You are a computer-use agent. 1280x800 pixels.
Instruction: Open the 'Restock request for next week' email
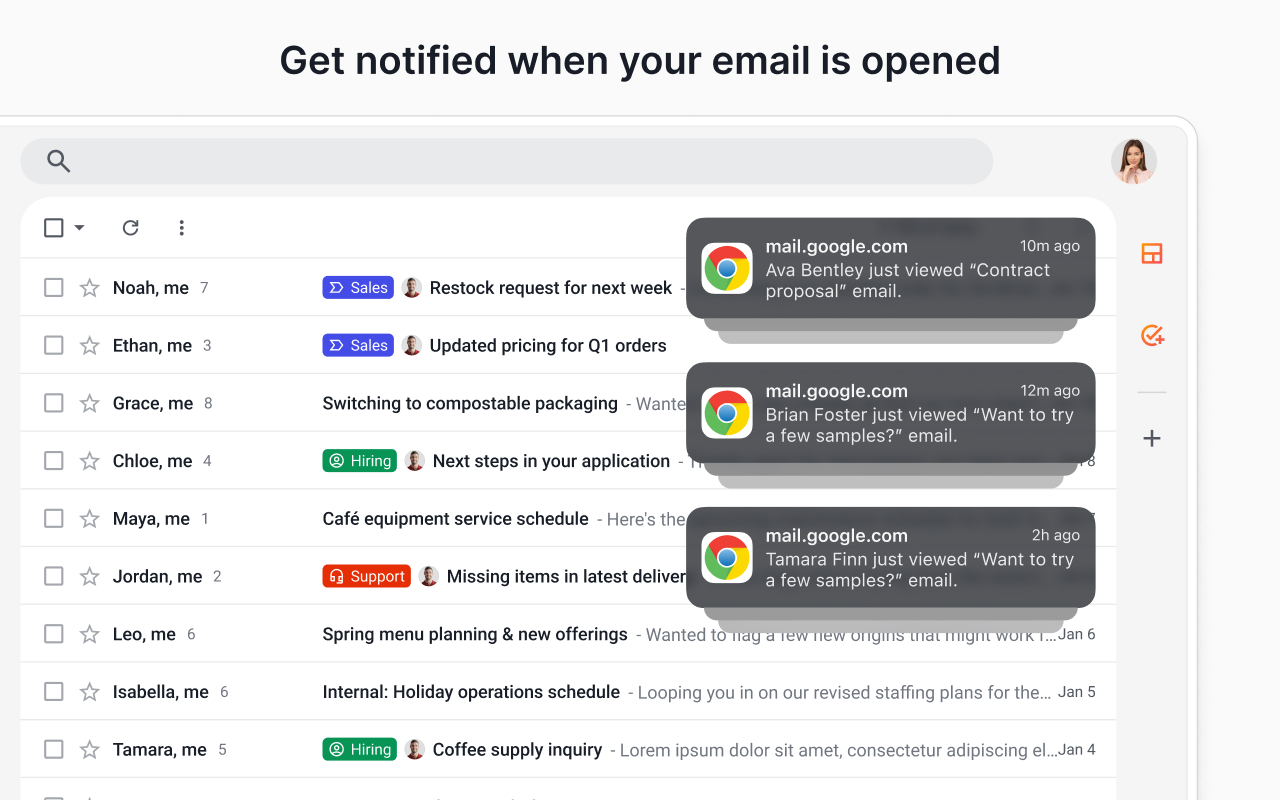tap(550, 287)
